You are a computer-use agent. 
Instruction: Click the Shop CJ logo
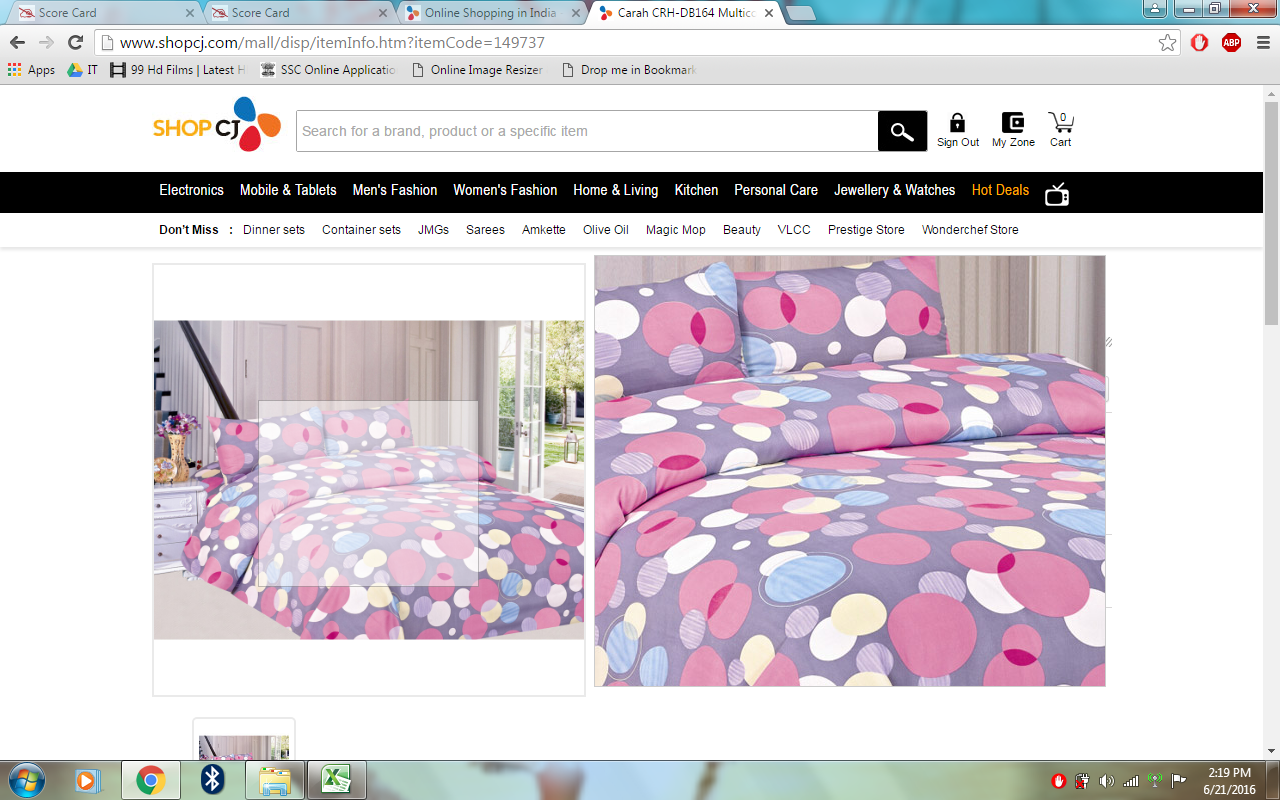point(216,126)
